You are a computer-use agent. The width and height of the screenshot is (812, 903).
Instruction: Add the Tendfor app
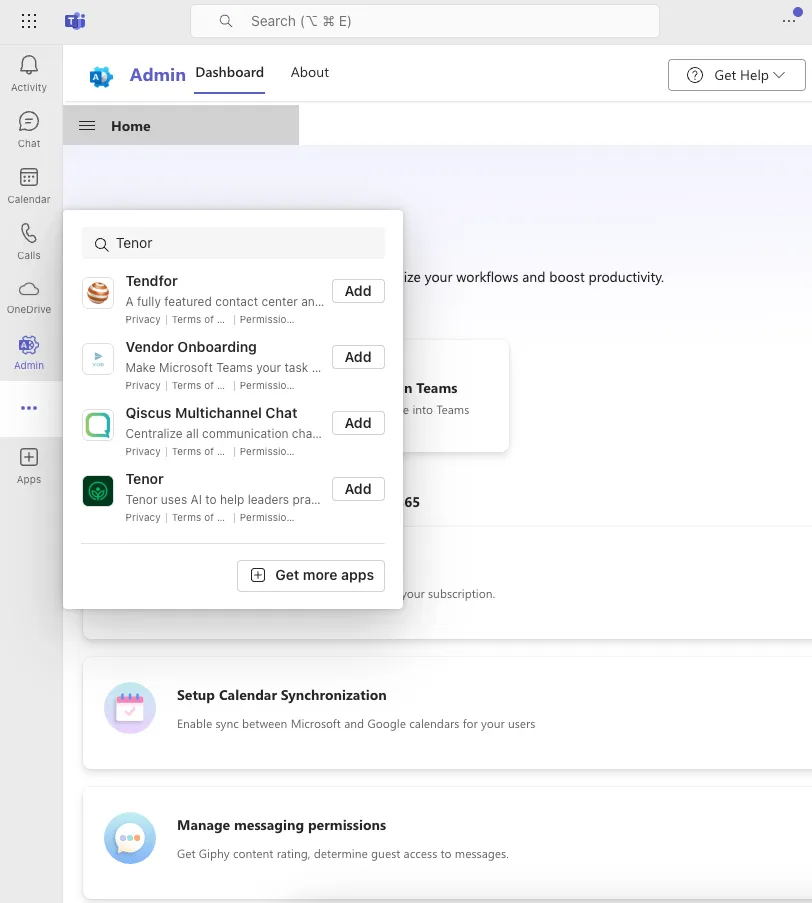[358, 291]
